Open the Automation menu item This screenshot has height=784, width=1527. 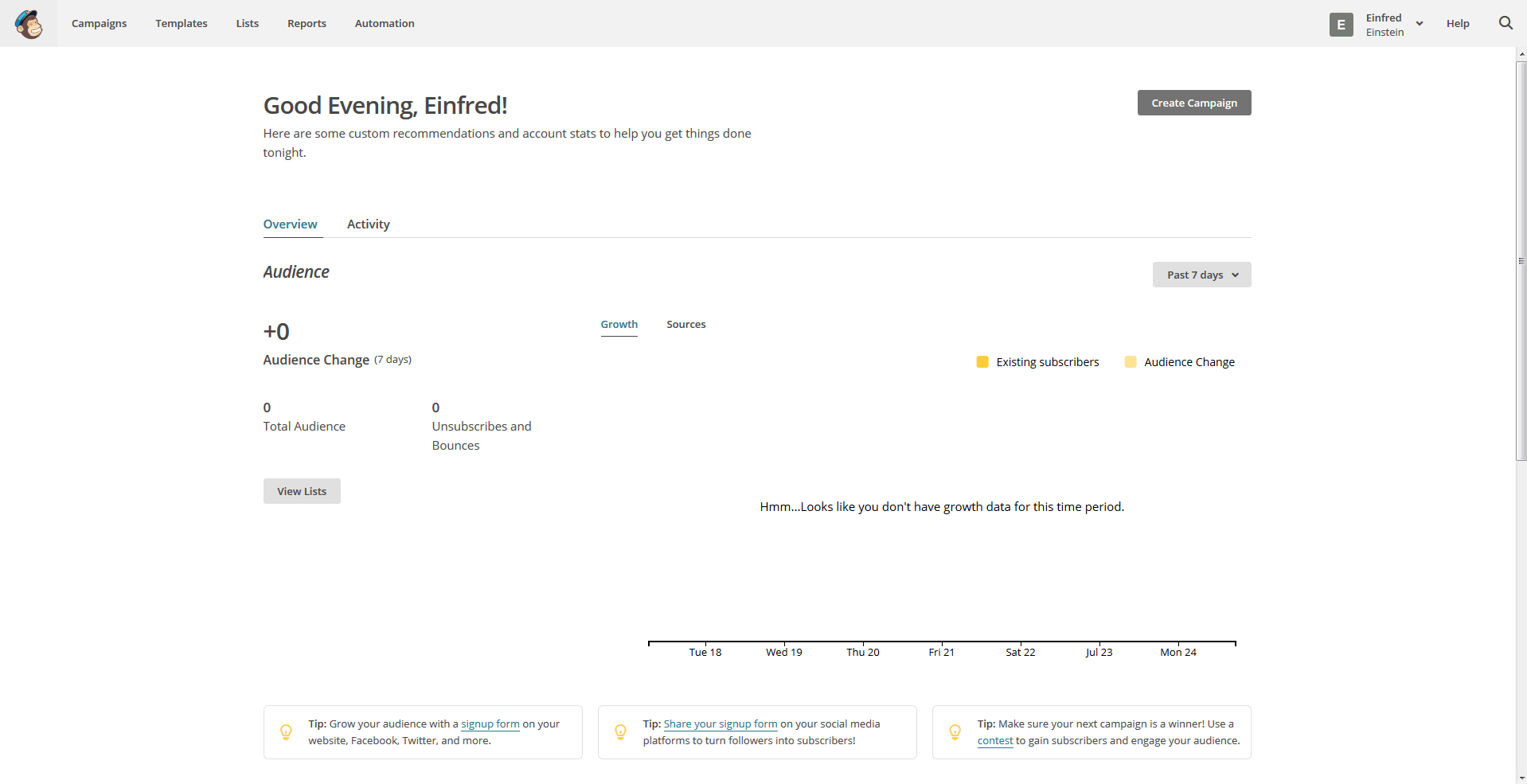pyautogui.click(x=385, y=23)
